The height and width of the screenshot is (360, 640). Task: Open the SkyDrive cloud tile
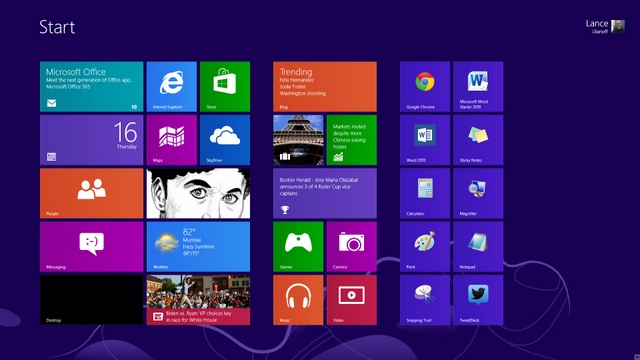point(225,140)
